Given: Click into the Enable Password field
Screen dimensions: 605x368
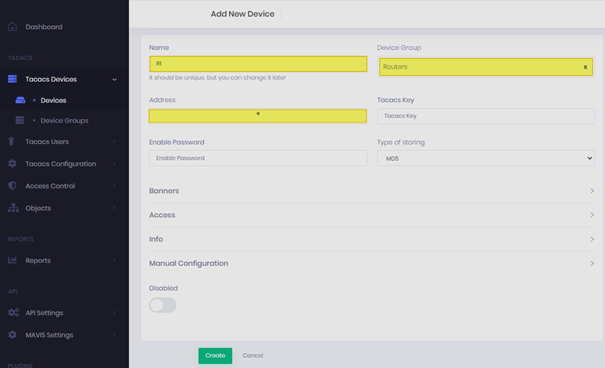Looking at the screenshot, I should [x=258, y=158].
